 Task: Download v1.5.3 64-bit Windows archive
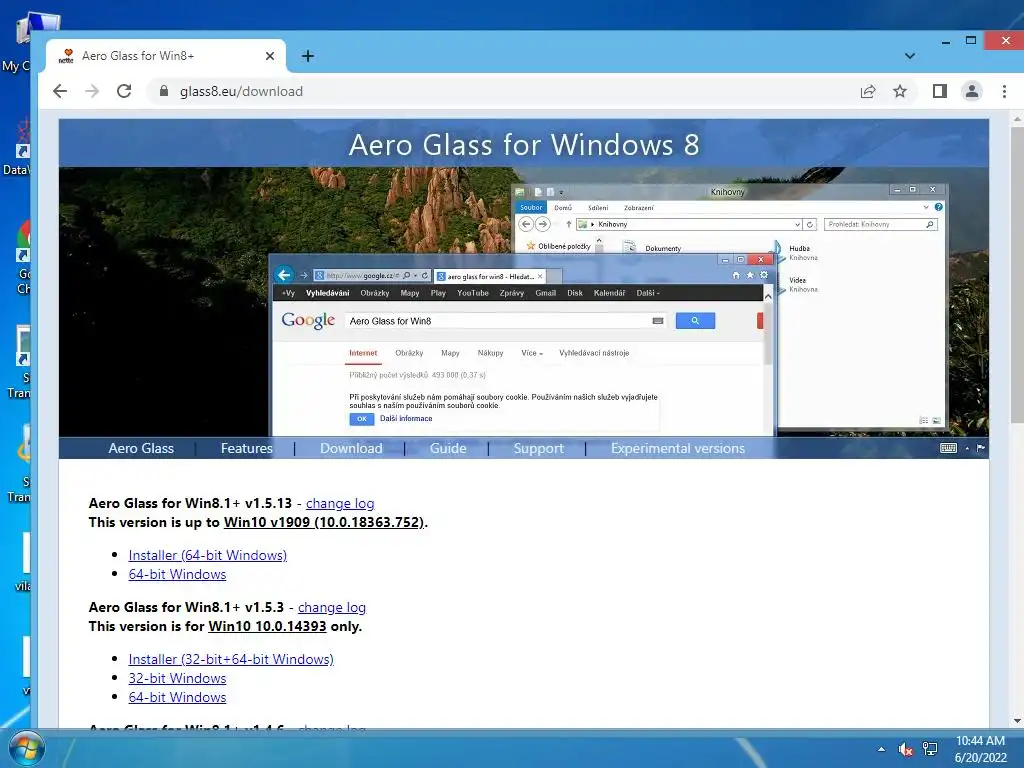178,697
